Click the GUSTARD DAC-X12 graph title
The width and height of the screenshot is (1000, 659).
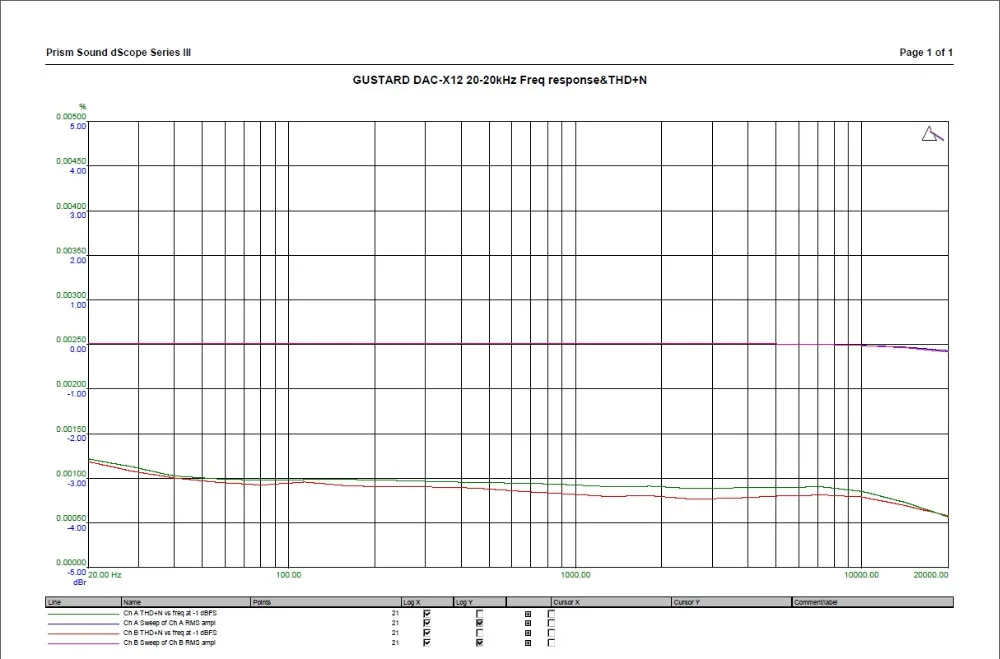tap(499, 80)
